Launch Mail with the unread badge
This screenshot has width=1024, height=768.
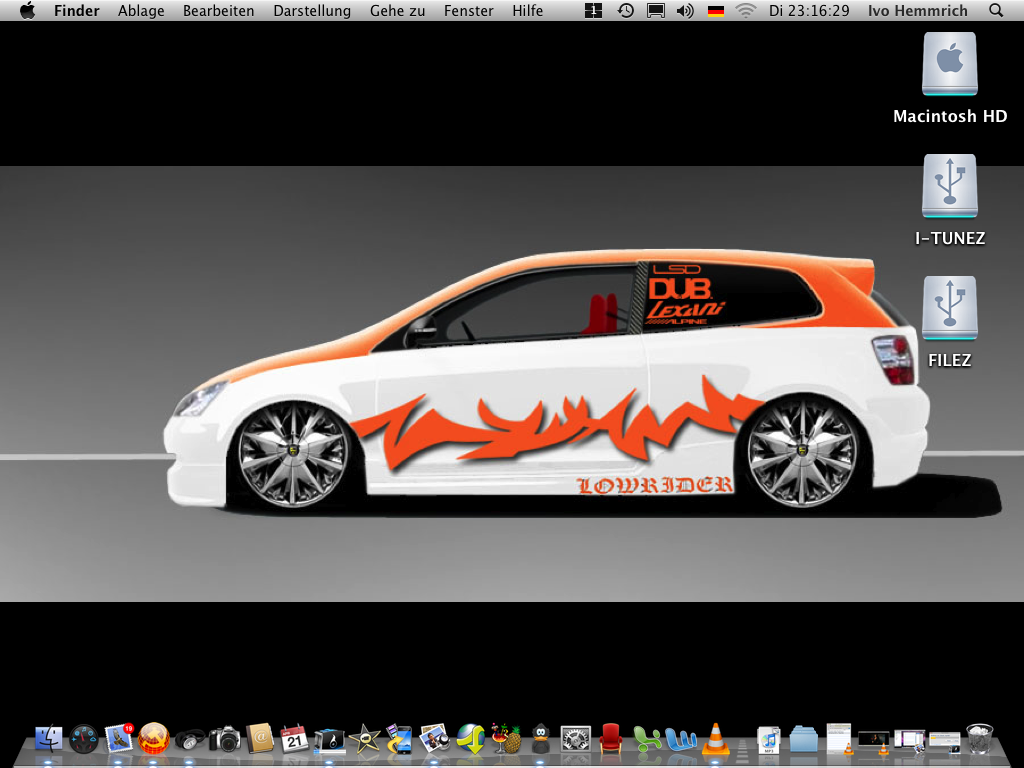[120, 739]
